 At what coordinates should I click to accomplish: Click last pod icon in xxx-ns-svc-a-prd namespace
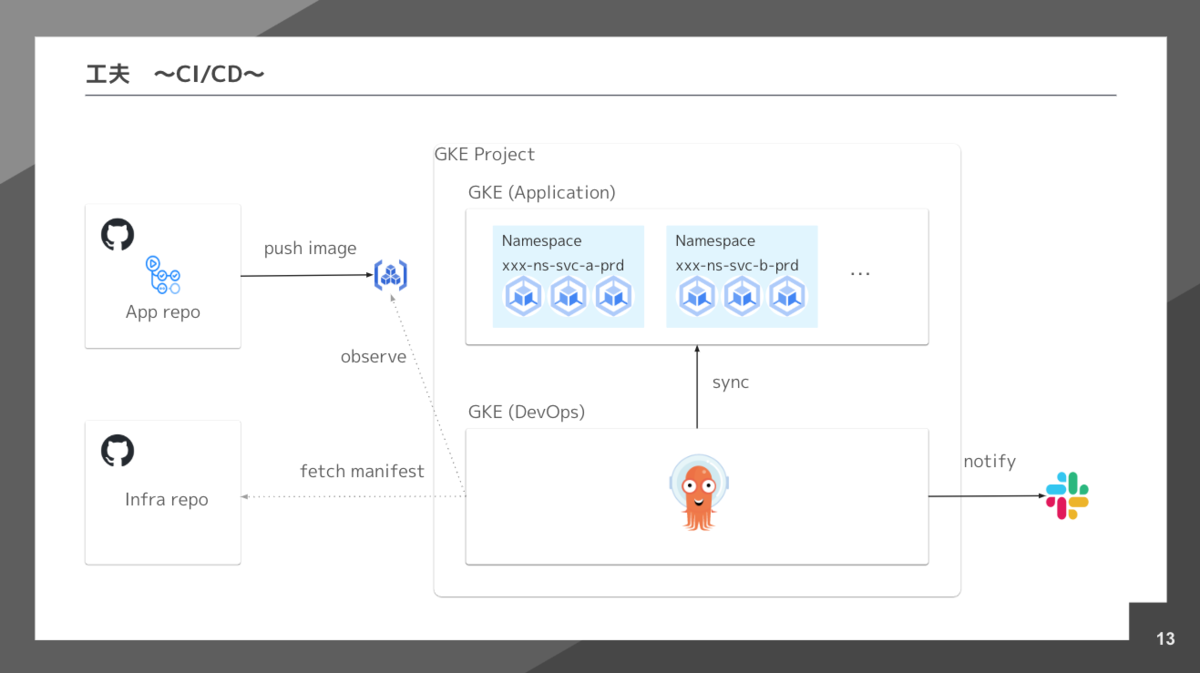(x=613, y=296)
